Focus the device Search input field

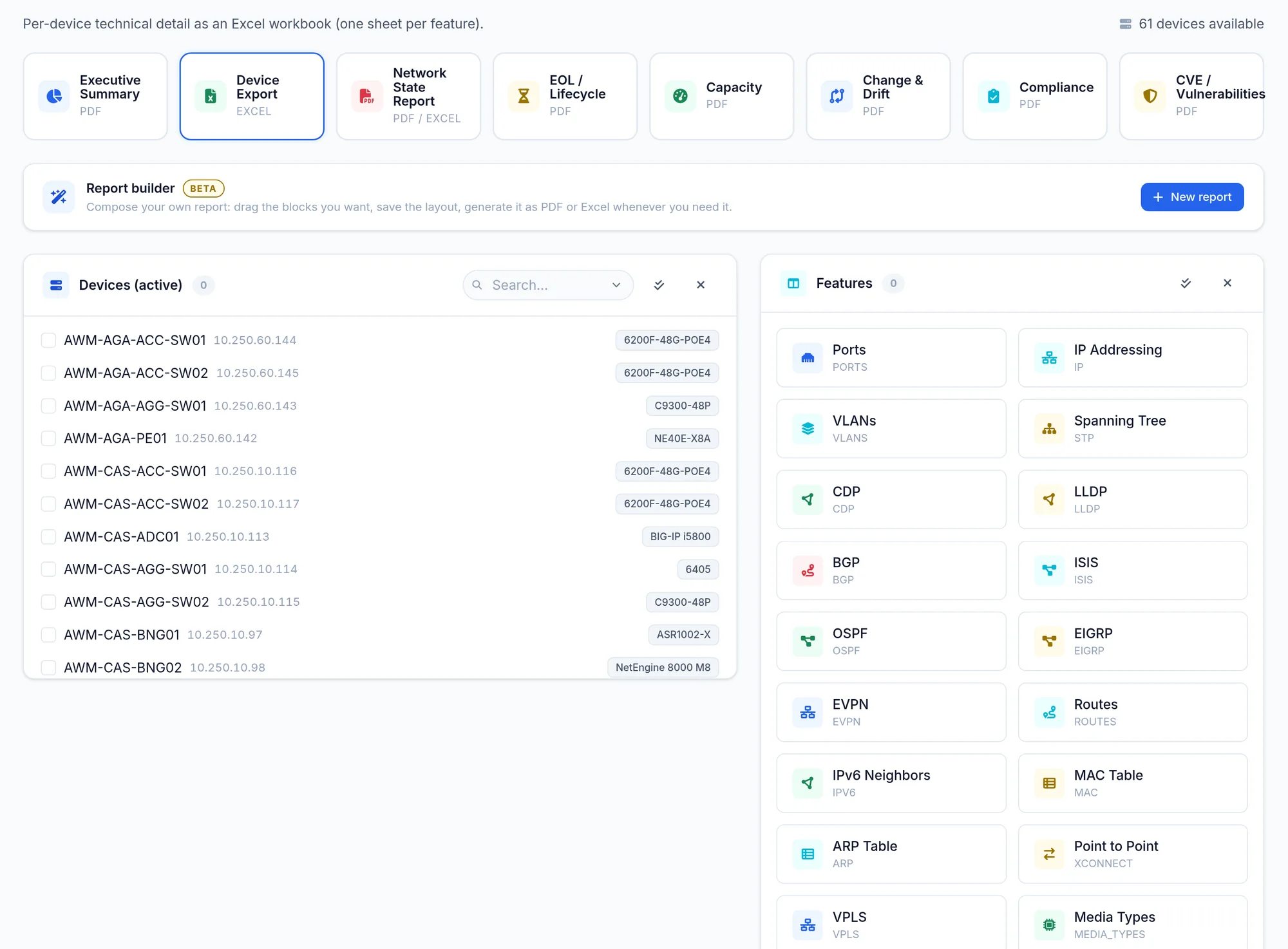click(x=548, y=285)
